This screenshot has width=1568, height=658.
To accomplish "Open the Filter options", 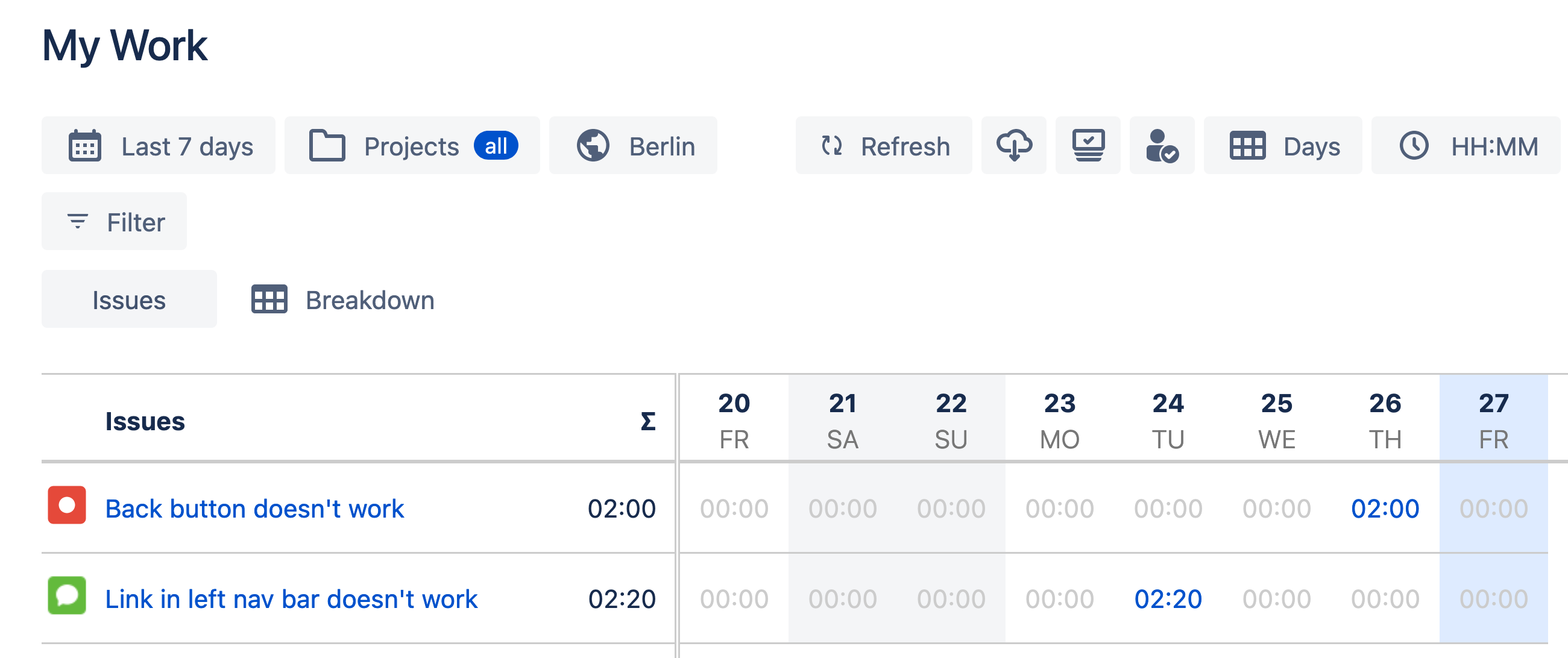I will click(x=115, y=221).
